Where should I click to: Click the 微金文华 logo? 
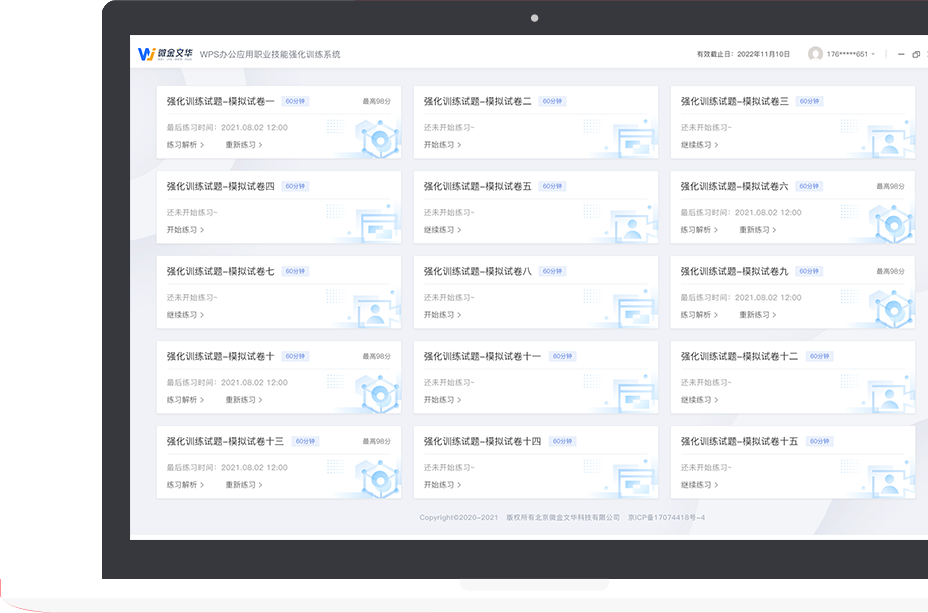[164, 54]
